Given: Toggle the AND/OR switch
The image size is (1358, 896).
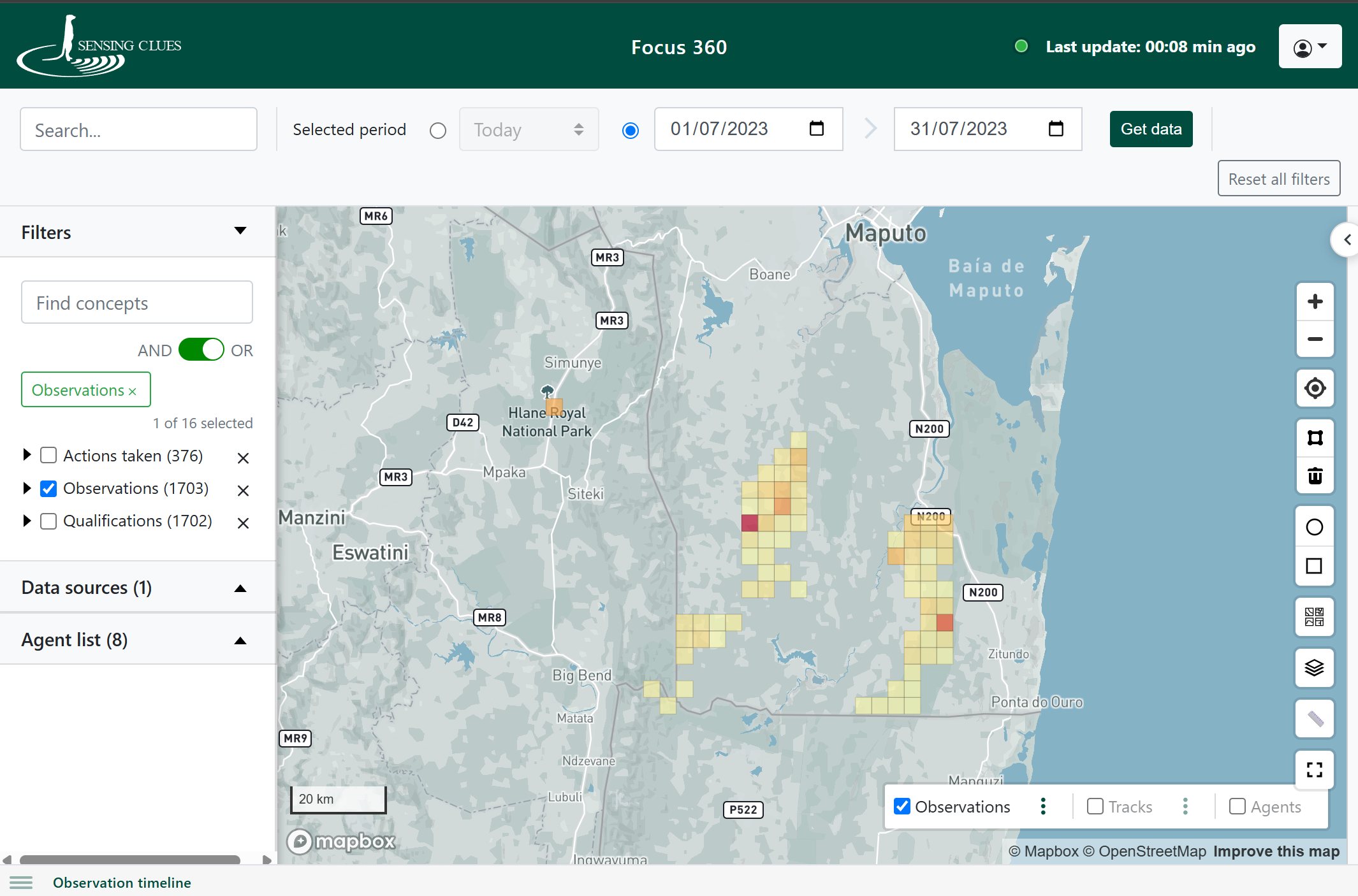Looking at the screenshot, I should [201, 350].
